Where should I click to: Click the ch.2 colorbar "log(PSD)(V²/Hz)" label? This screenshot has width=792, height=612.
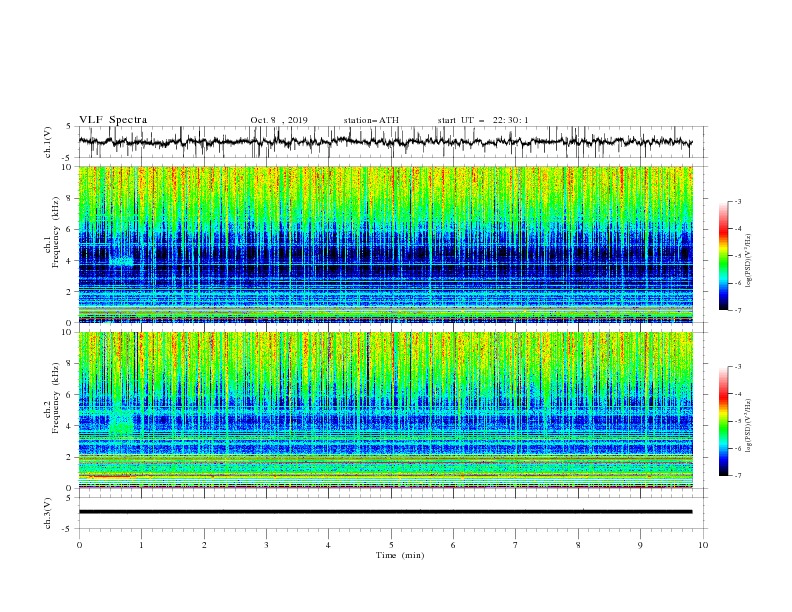pos(748,425)
